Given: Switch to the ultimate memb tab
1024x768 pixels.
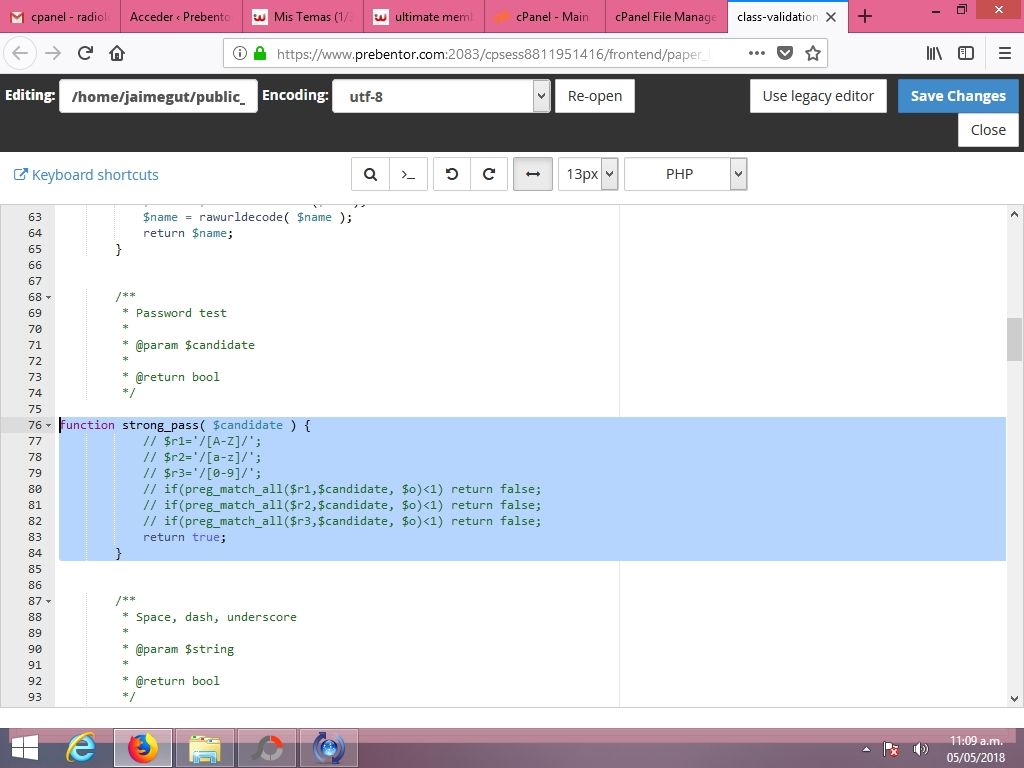Looking at the screenshot, I should point(423,16).
